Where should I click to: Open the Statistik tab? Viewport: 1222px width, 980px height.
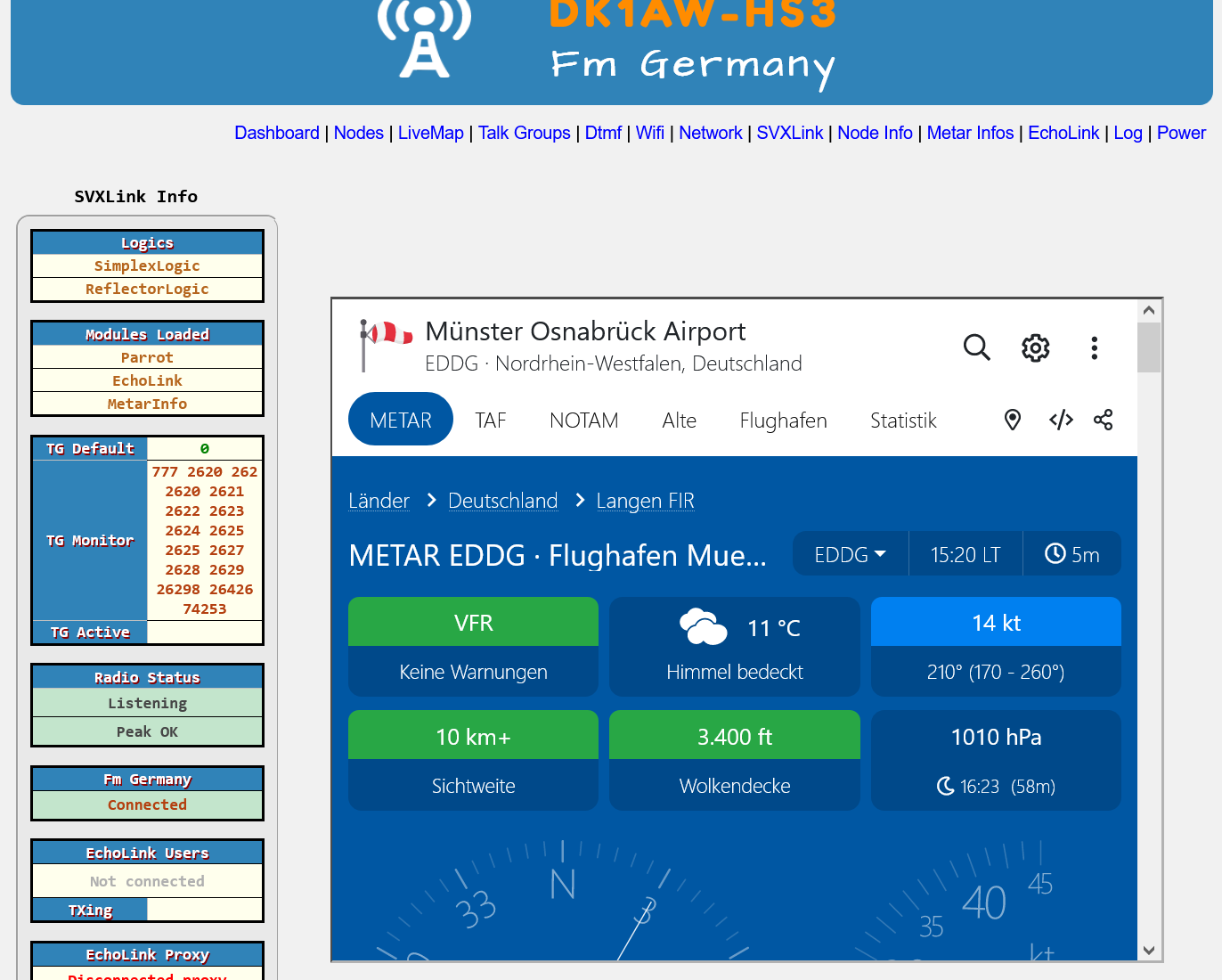(x=903, y=420)
